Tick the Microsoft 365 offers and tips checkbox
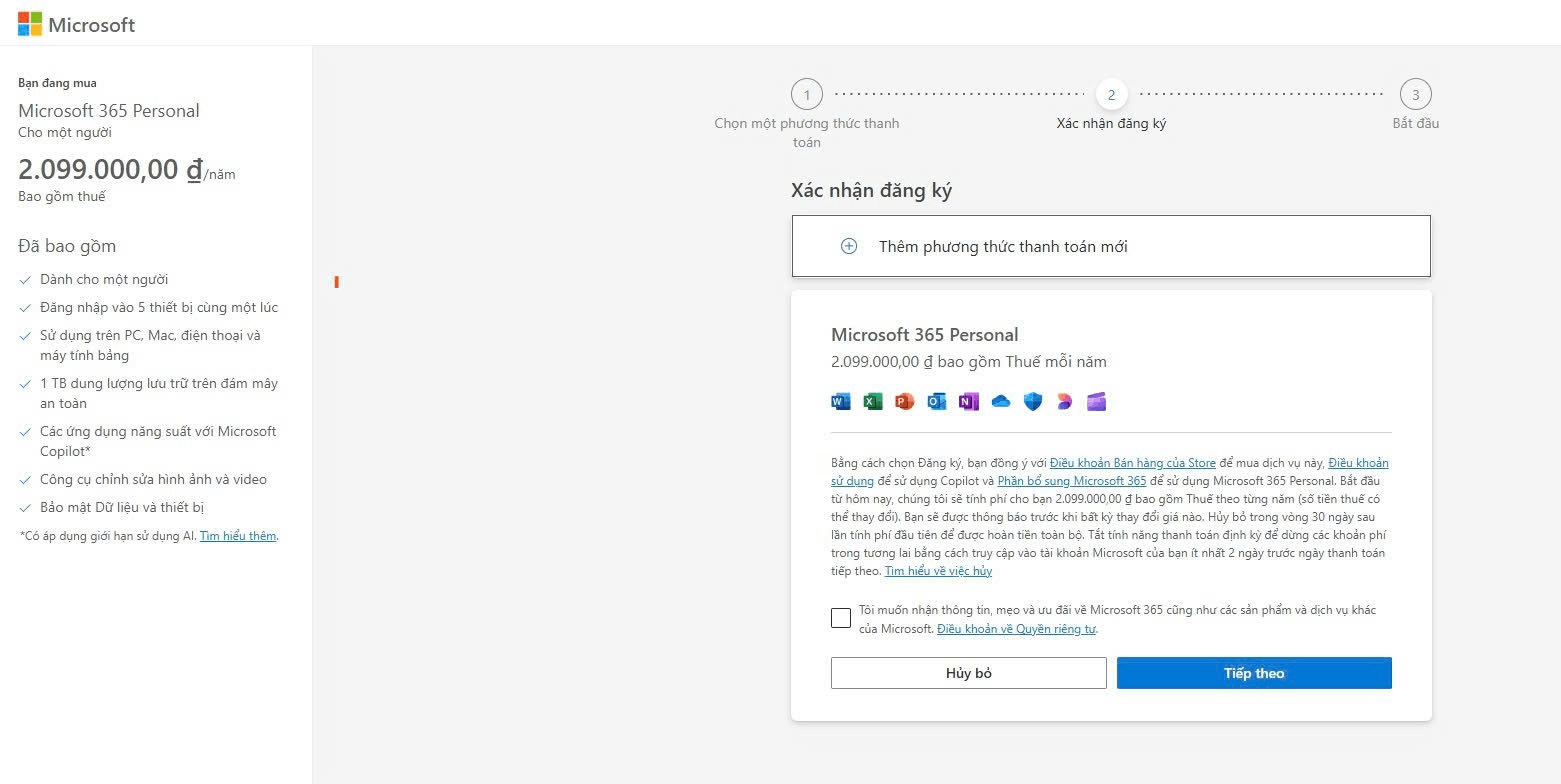This screenshot has width=1561, height=784. [x=841, y=618]
